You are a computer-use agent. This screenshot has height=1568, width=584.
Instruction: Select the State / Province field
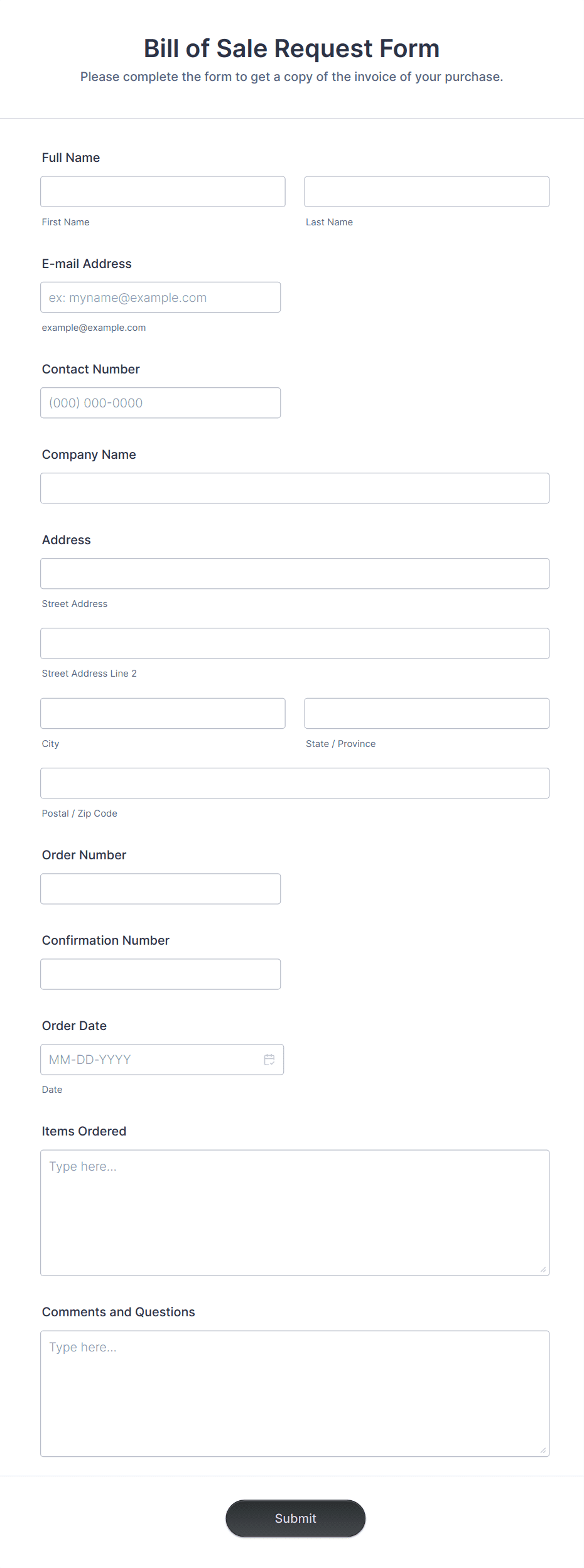click(x=426, y=713)
